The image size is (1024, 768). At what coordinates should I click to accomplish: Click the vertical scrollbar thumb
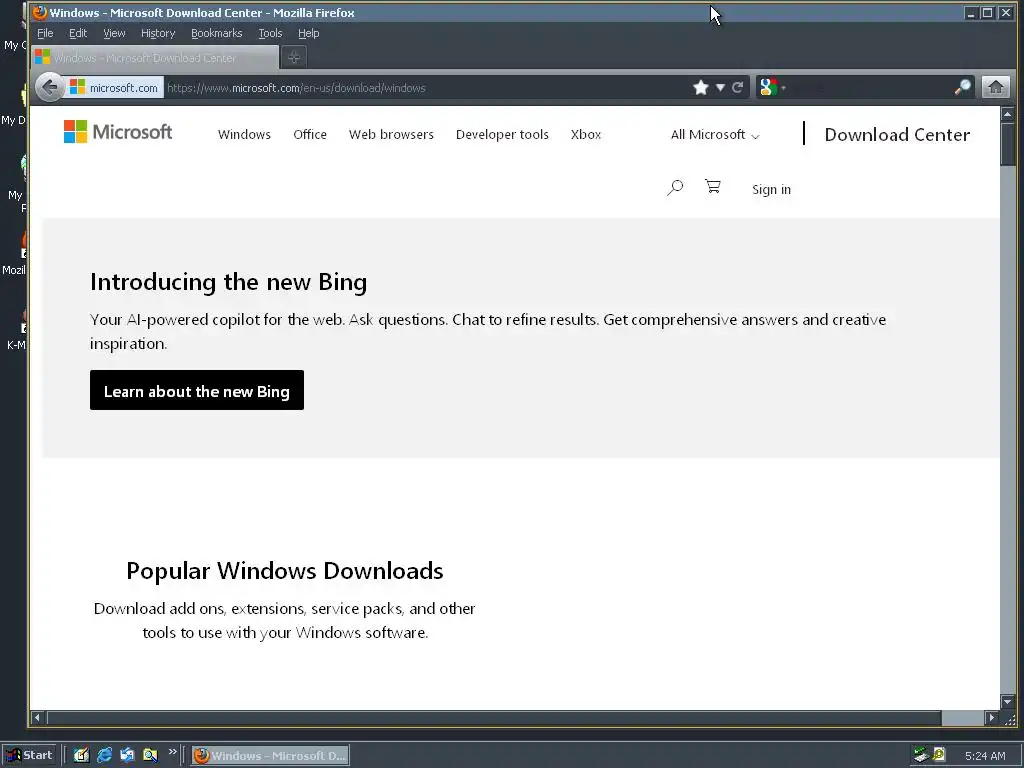pyautogui.click(x=1007, y=144)
